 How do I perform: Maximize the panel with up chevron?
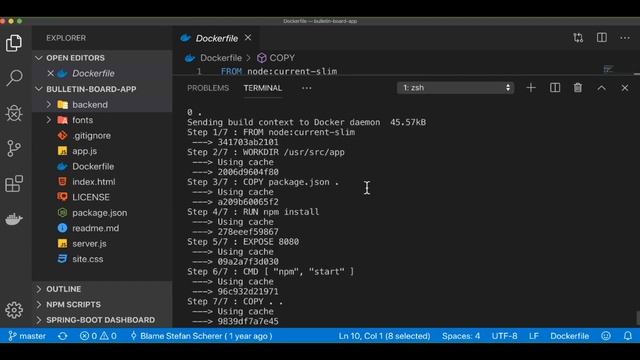click(x=601, y=88)
